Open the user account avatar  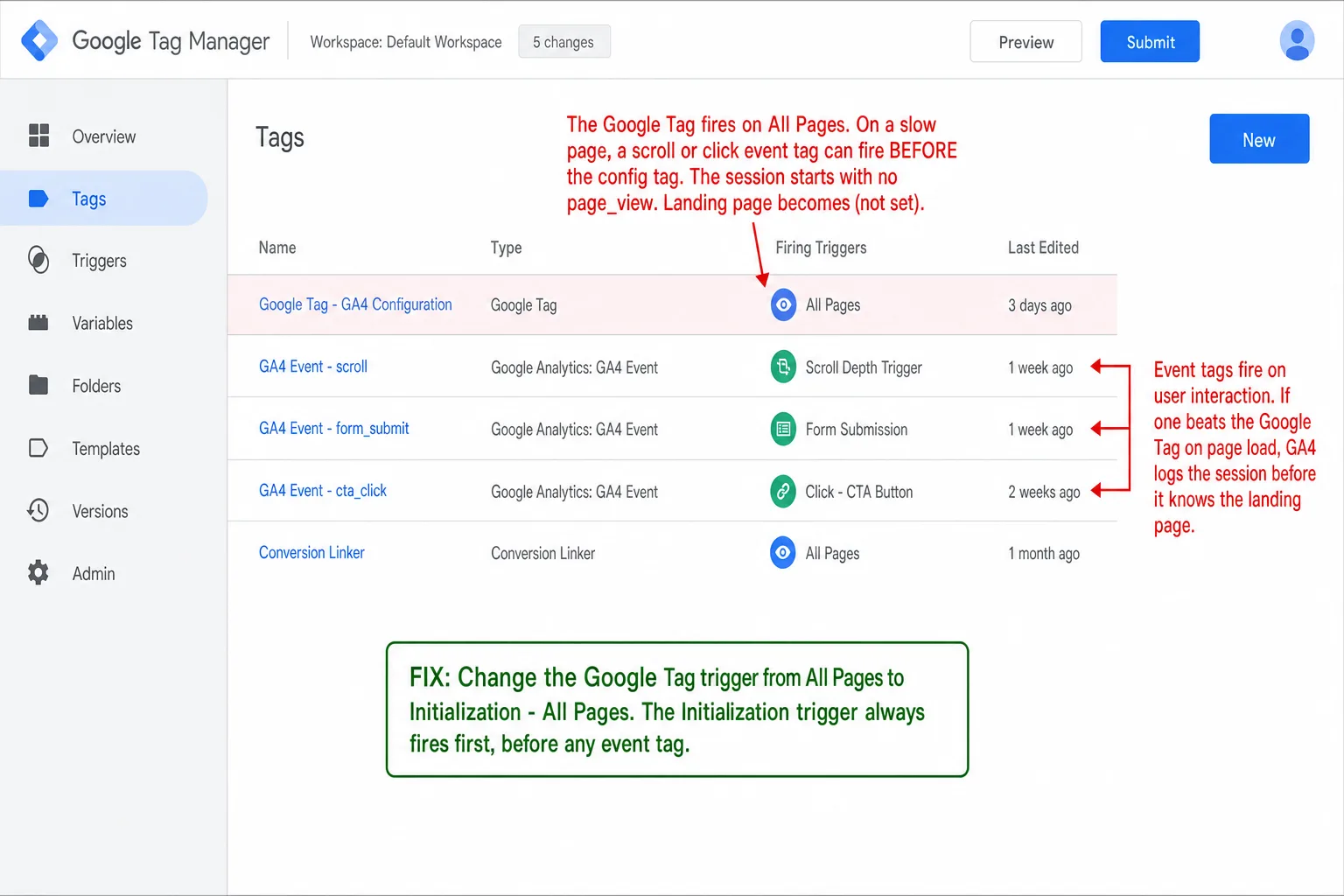click(1297, 41)
